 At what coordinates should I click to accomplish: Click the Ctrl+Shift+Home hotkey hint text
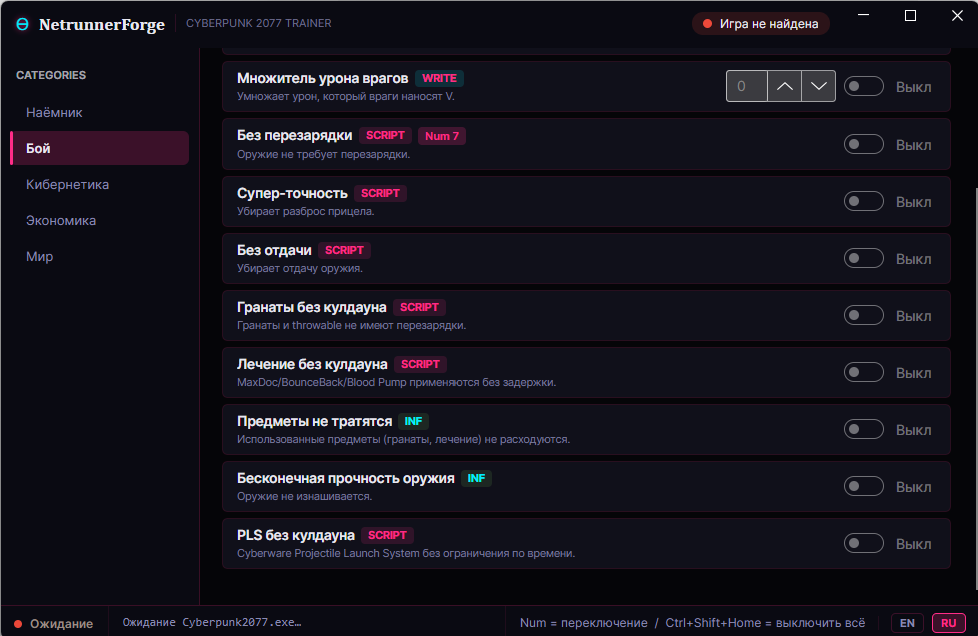[x=765, y=623]
